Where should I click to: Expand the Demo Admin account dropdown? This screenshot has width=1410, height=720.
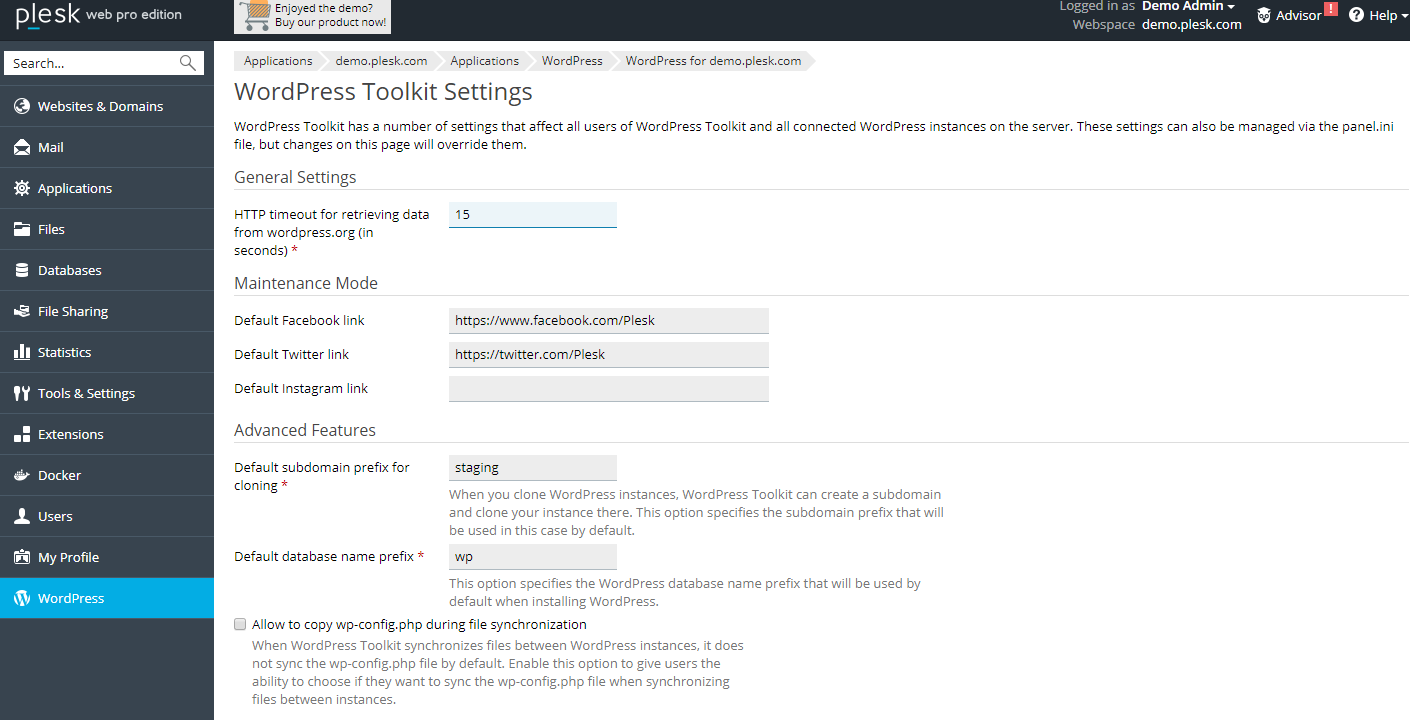point(1188,6)
